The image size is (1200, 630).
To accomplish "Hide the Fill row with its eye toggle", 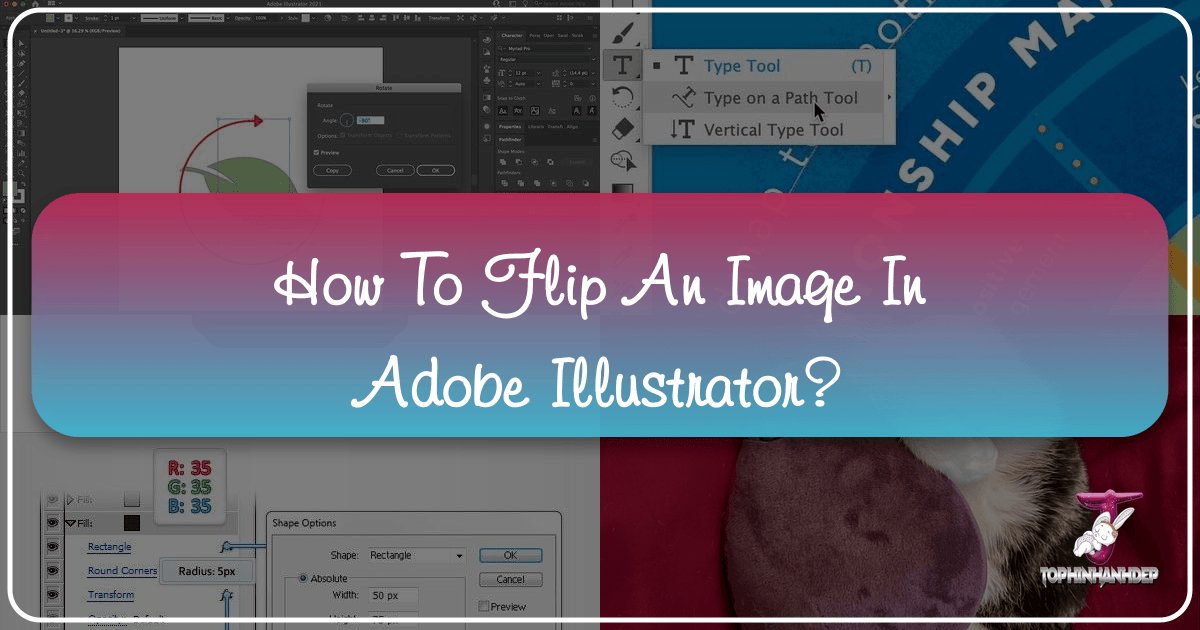I will click(52, 522).
